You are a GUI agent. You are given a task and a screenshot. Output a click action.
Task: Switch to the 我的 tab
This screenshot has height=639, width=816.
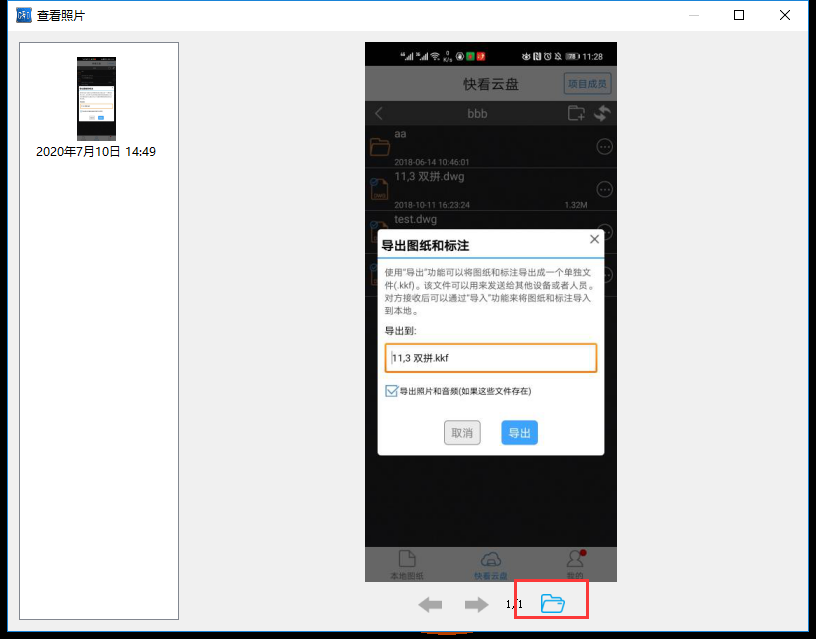point(575,565)
